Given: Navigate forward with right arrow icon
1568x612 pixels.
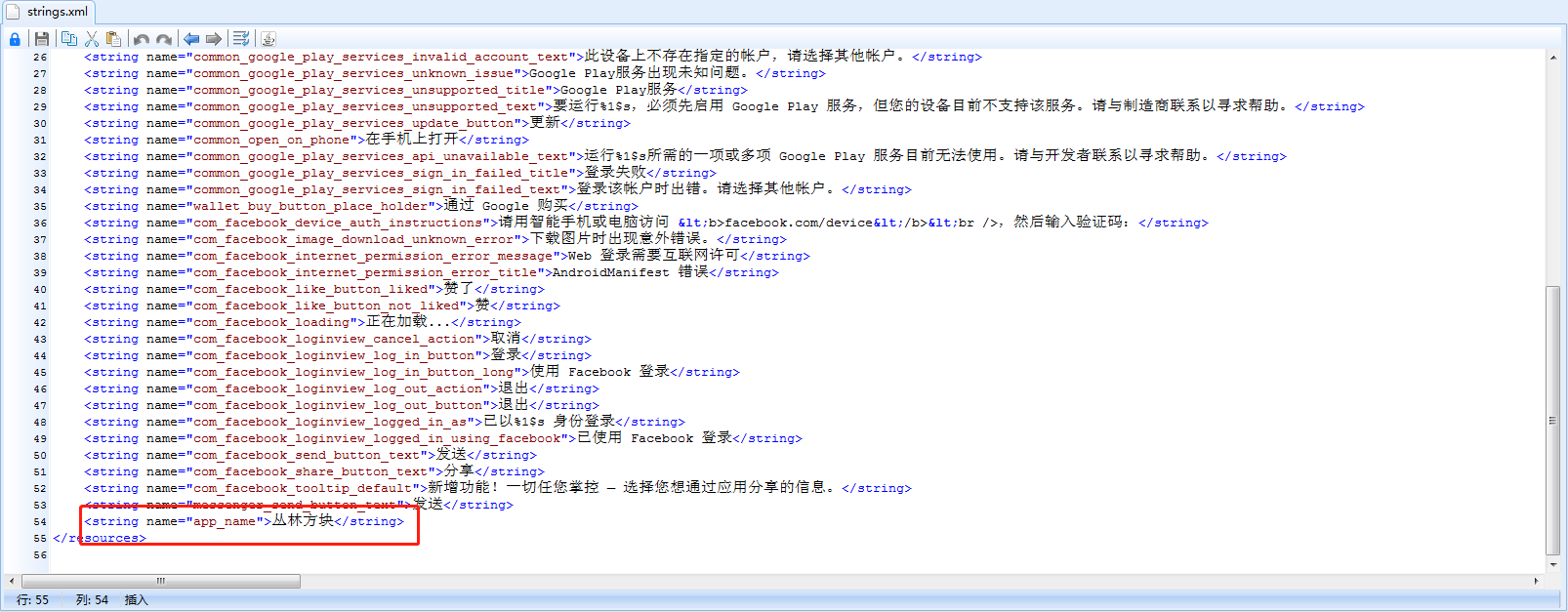Looking at the screenshot, I should click(x=214, y=39).
